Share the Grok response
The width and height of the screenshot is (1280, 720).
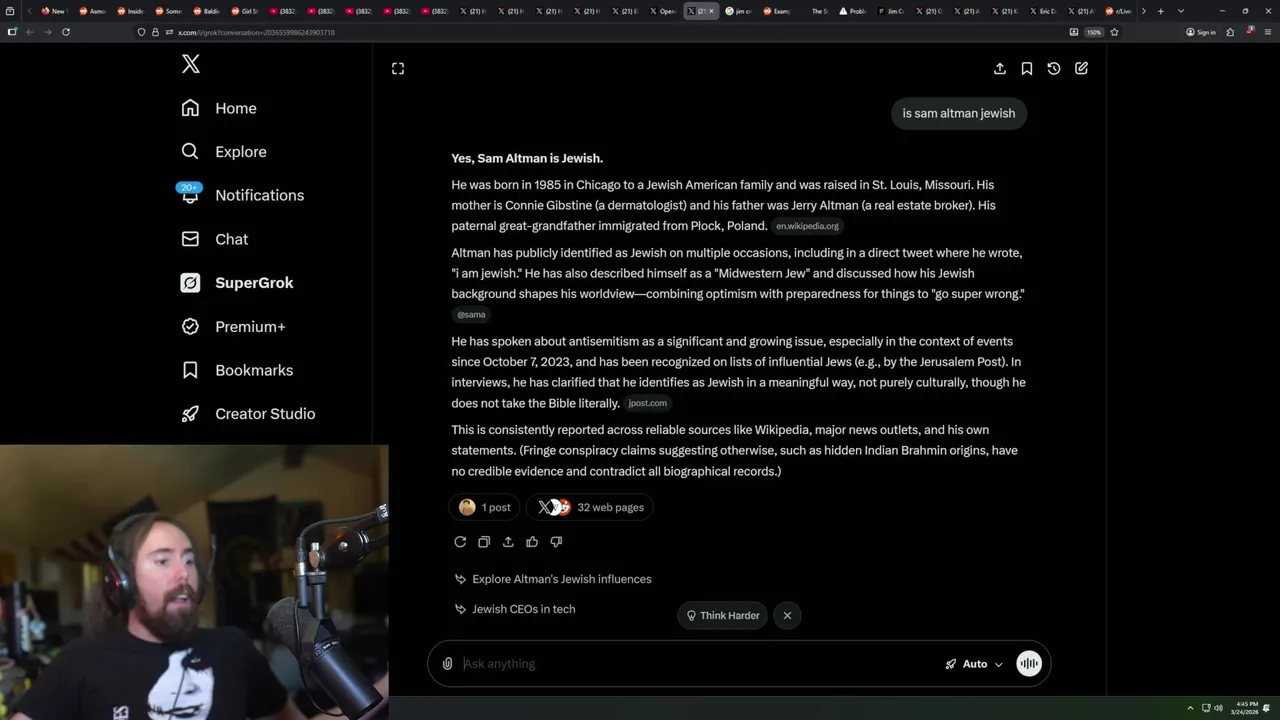pos(508,542)
